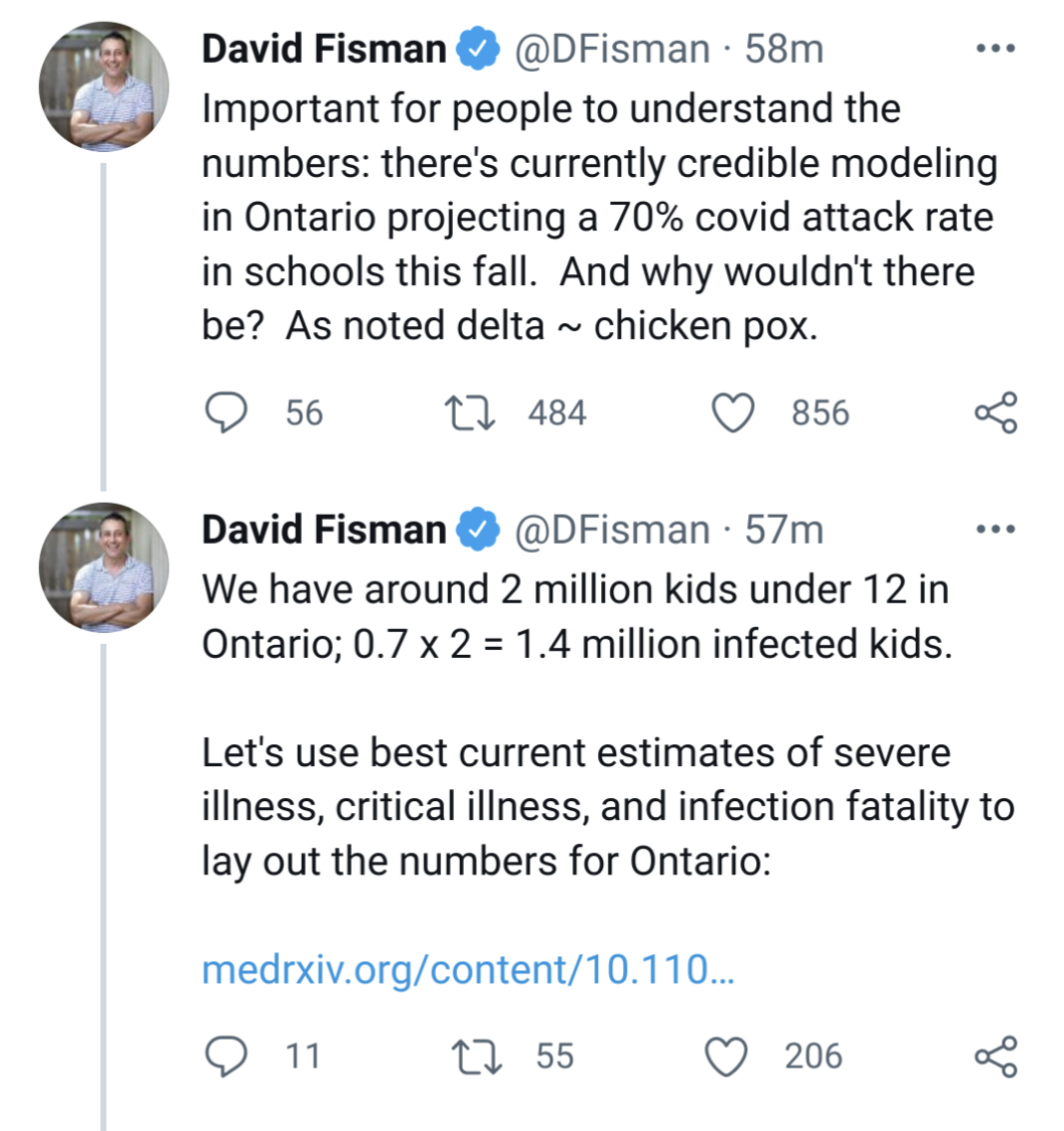
Task: Reply to the first tweet about modeling
Action: click(226, 413)
